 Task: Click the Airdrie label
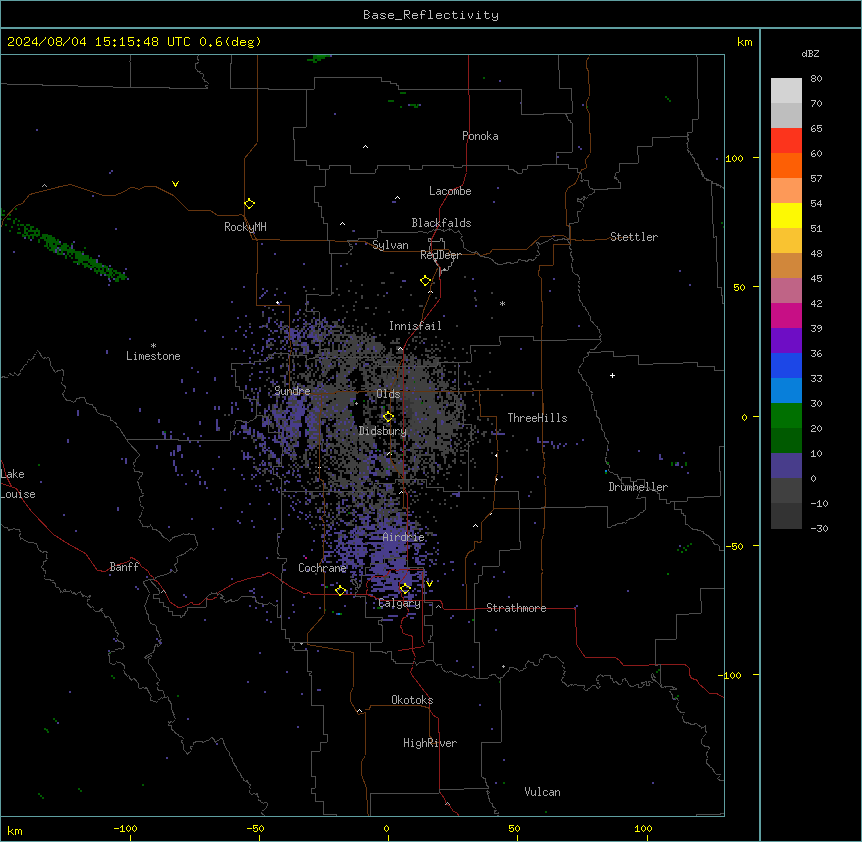403,537
